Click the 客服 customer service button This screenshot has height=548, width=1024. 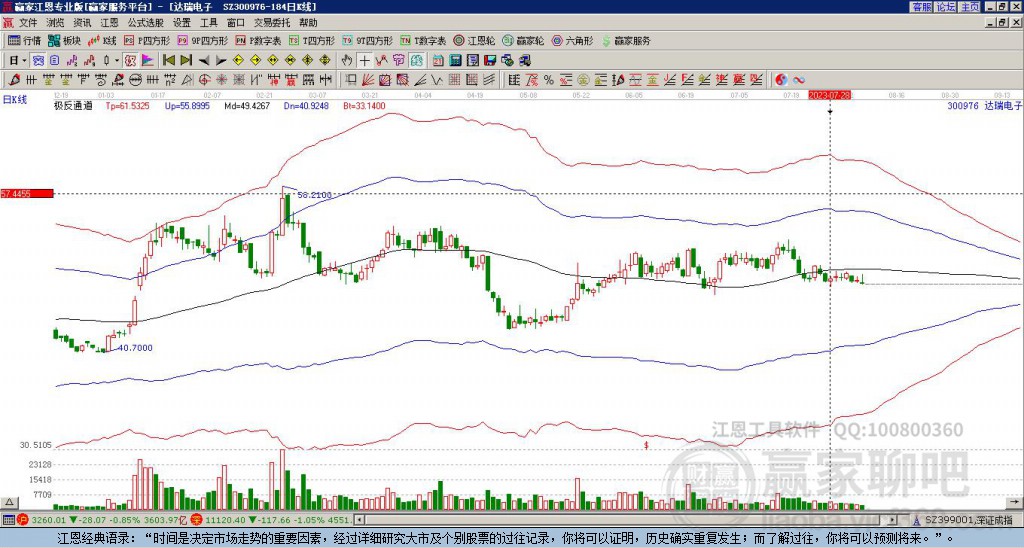coord(922,7)
